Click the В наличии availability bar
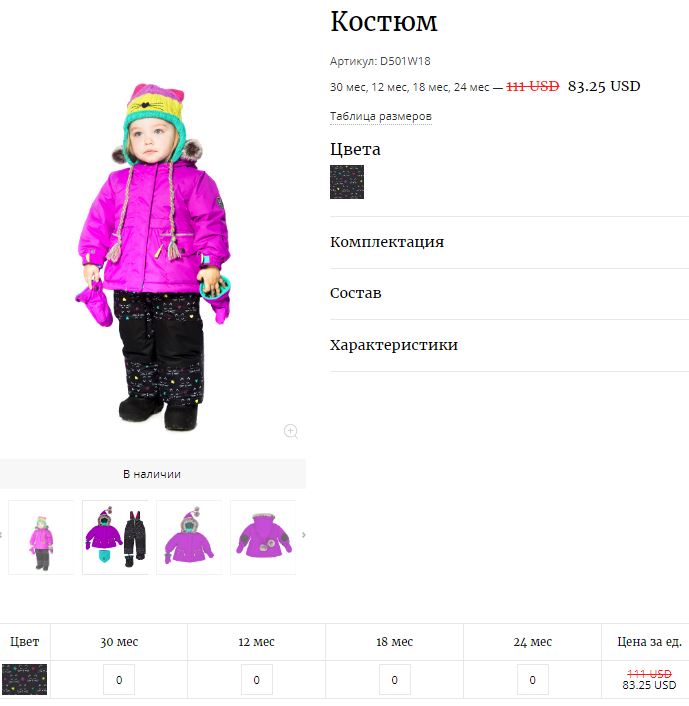Screen dimensions: 689x706 [153, 474]
